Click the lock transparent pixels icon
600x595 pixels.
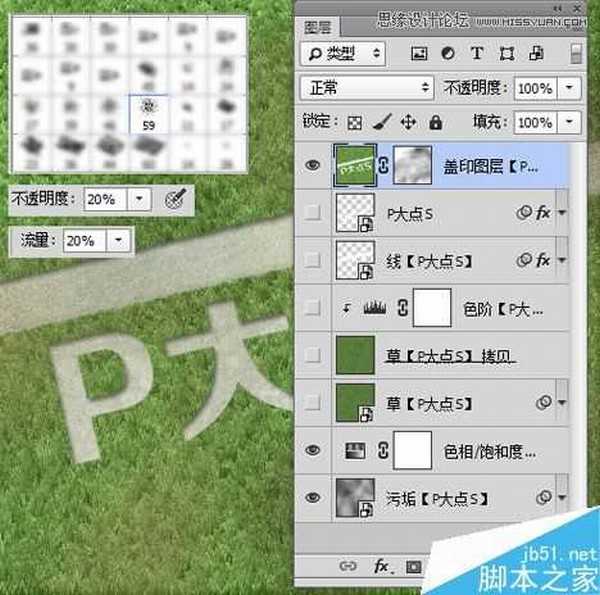354,122
